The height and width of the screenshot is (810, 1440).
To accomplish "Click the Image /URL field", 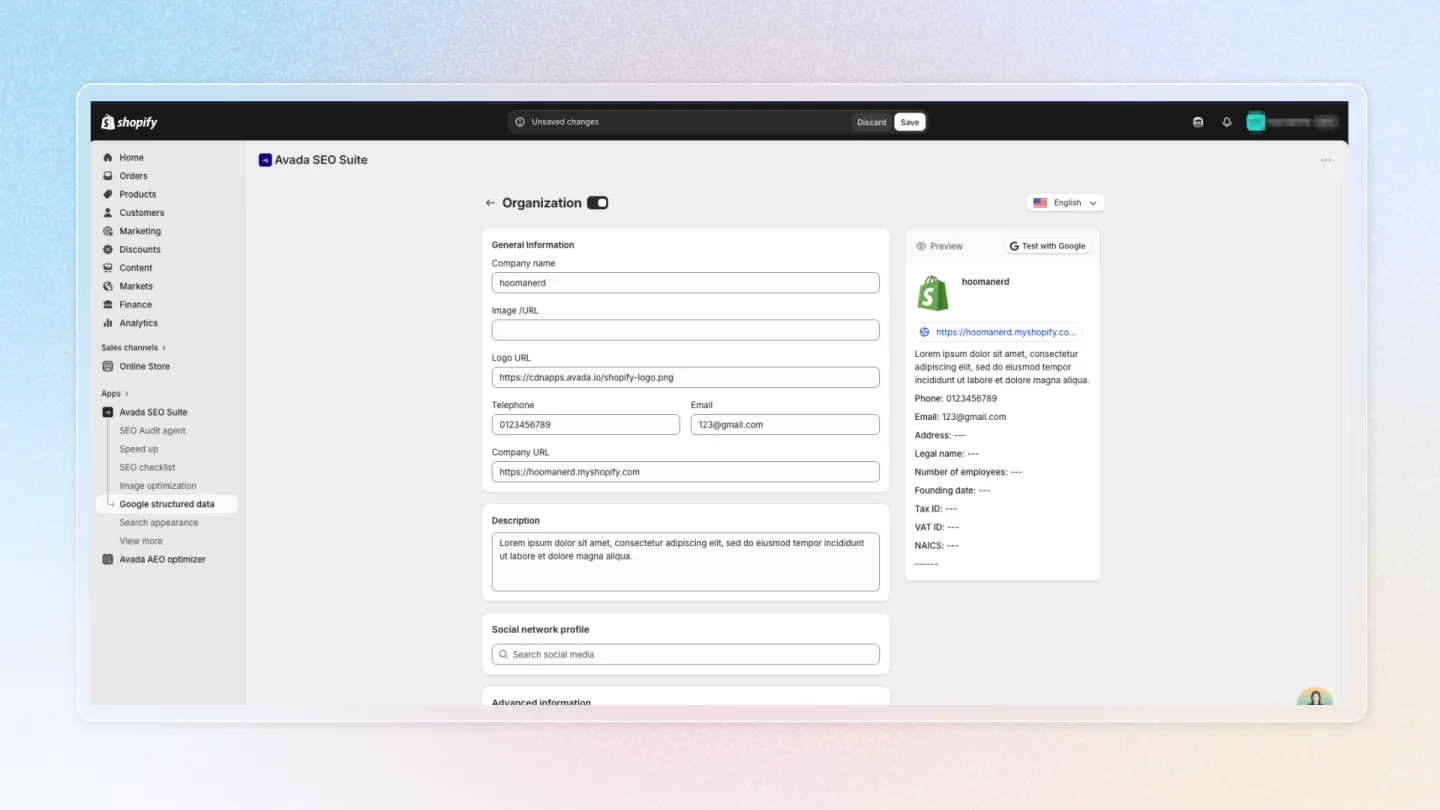I will pyautogui.click(x=685, y=330).
